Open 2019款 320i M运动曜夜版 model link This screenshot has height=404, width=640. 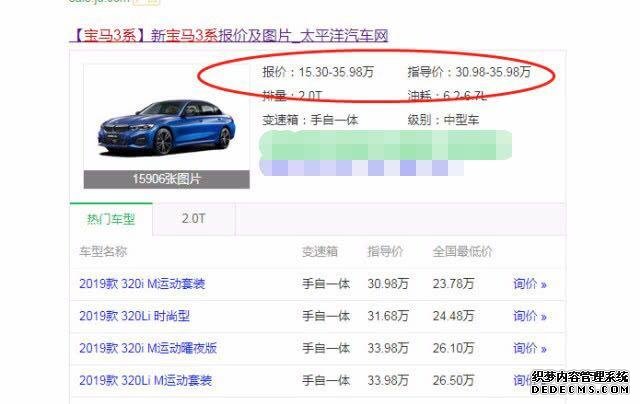click(x=148, y=348)
